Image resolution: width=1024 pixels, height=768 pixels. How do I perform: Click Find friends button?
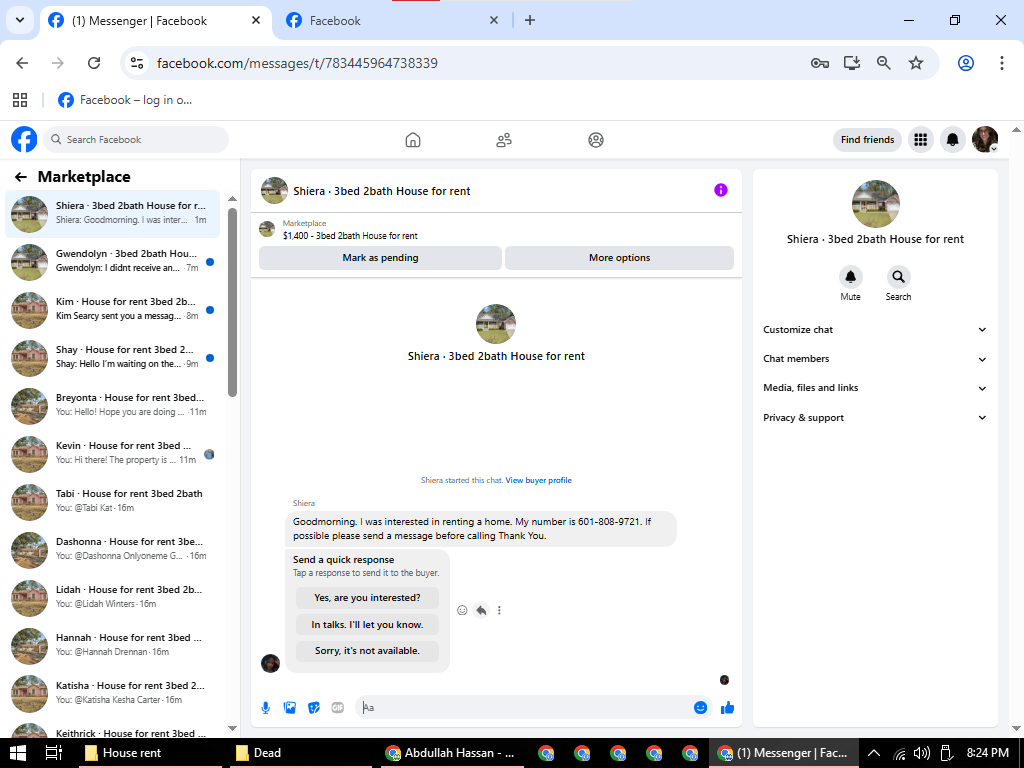867,140
